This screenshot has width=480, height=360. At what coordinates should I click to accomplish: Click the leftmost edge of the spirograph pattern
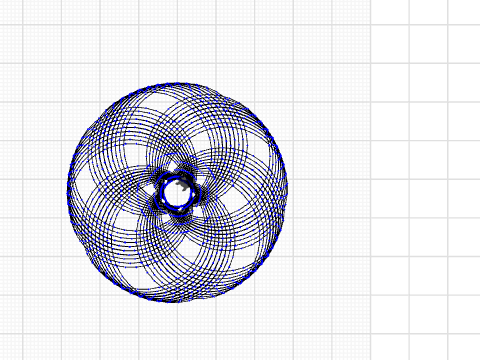pos(68,193)
